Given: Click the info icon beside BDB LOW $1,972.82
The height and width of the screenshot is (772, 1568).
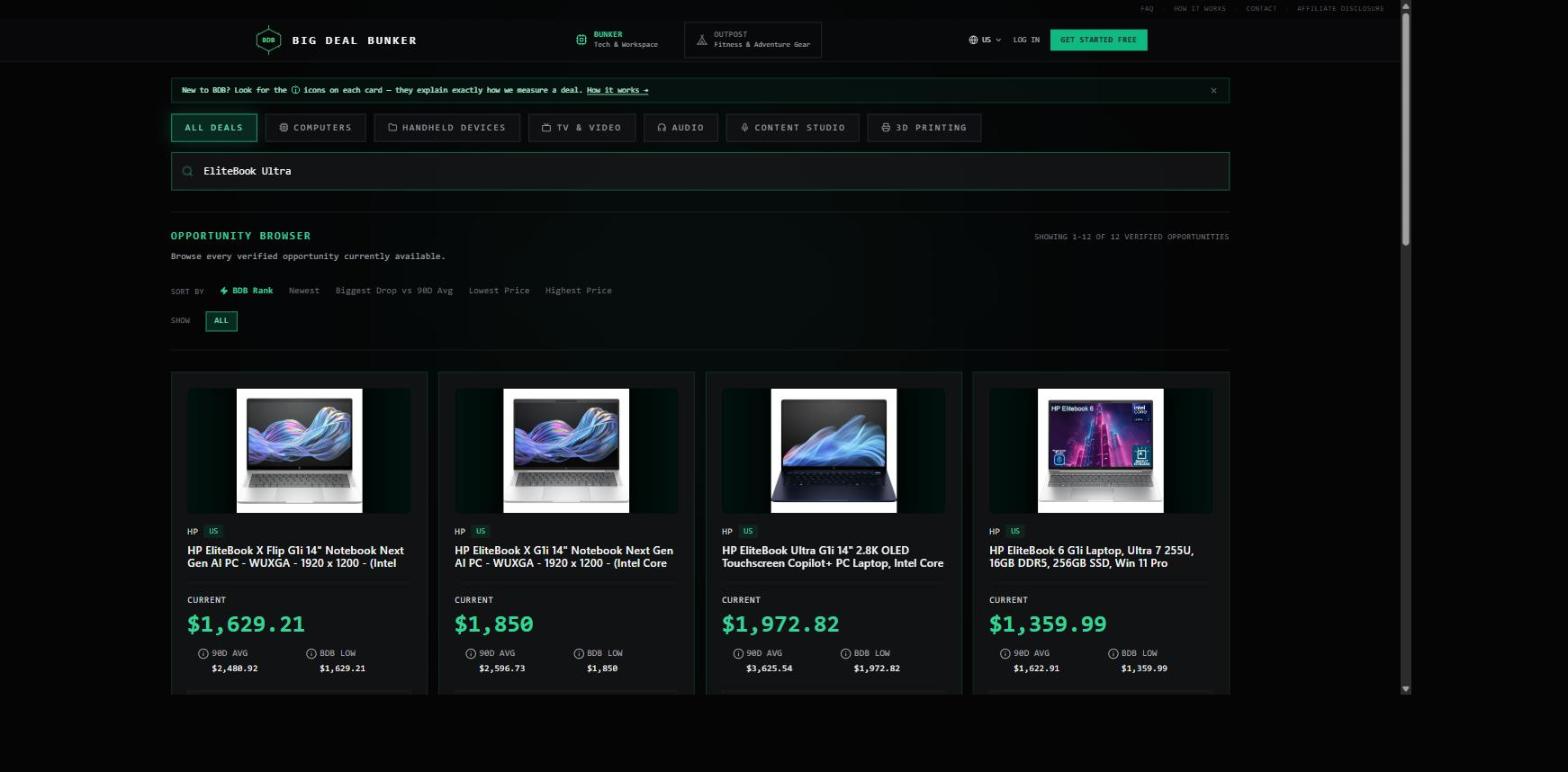Looking at the screenshot, I should point(845,653).
